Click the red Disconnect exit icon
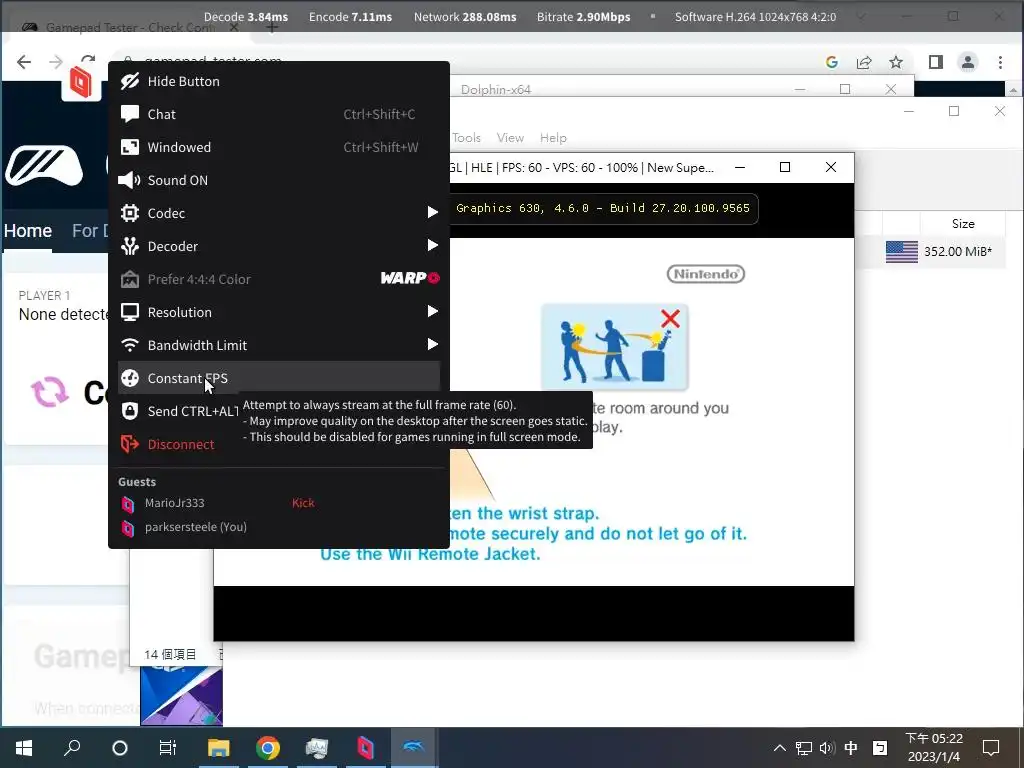Viewport: 1024px width, 768px height. [130, 444]
